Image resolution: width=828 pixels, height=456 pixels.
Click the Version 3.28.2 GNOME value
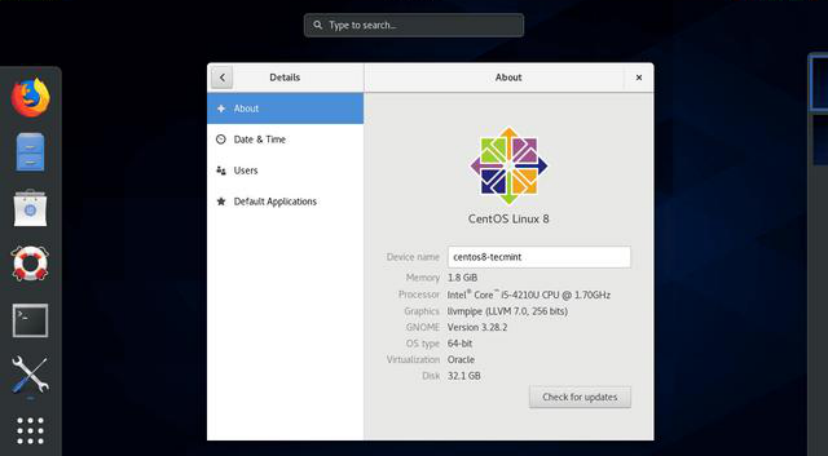(477, 327)
